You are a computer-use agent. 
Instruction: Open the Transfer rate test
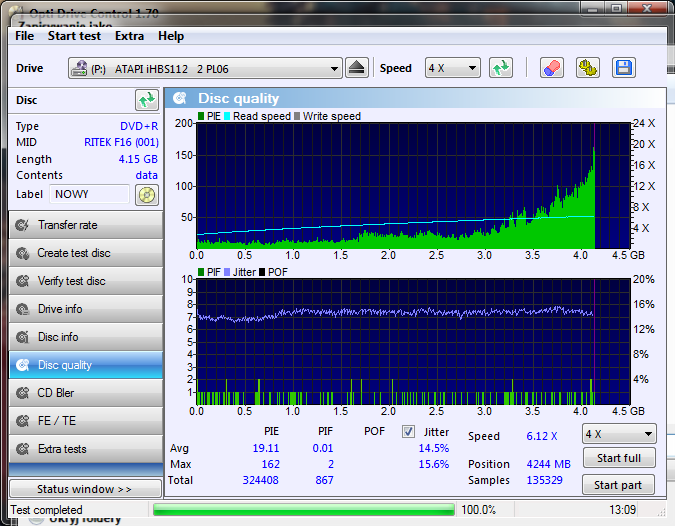86,225
